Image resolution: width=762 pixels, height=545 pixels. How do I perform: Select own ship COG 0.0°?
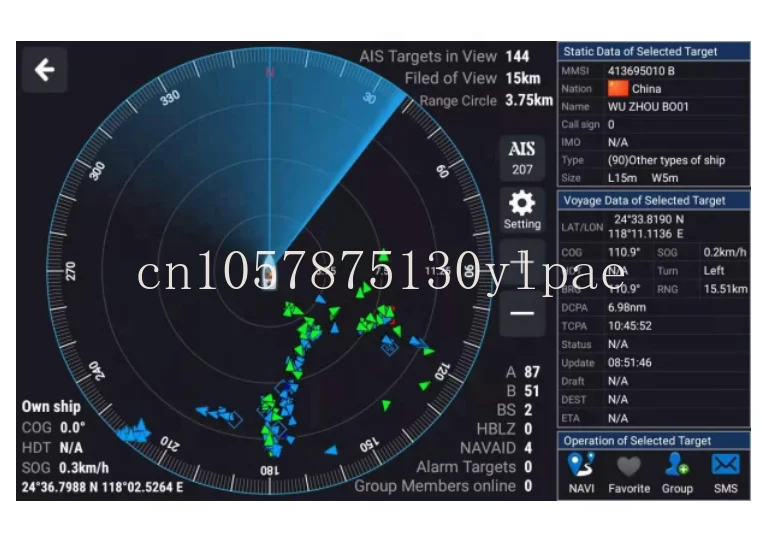click(72, 428)
